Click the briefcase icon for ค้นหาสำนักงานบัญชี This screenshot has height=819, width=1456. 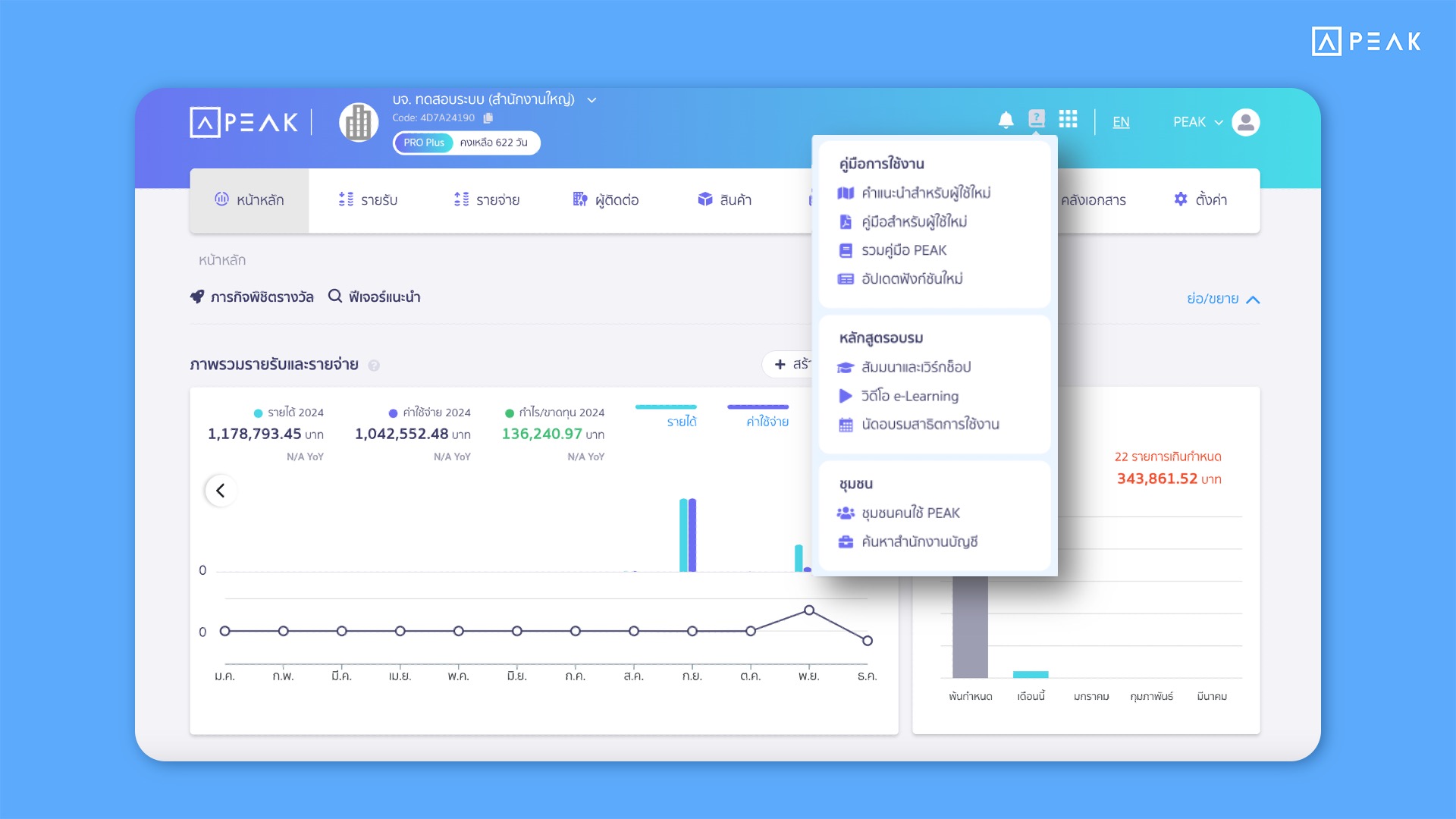[846, 541]
